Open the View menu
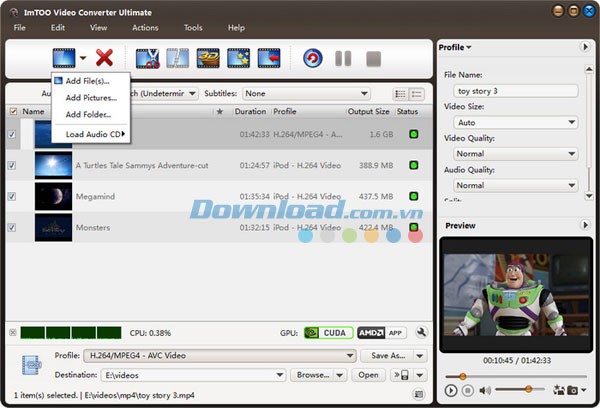Viewport: 600px width, 408px height. coord(98,28)
